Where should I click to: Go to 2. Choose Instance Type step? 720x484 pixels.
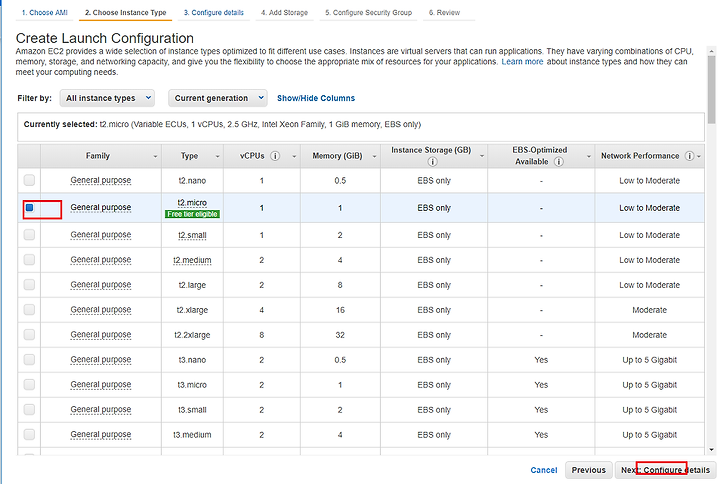coord(125,12)
